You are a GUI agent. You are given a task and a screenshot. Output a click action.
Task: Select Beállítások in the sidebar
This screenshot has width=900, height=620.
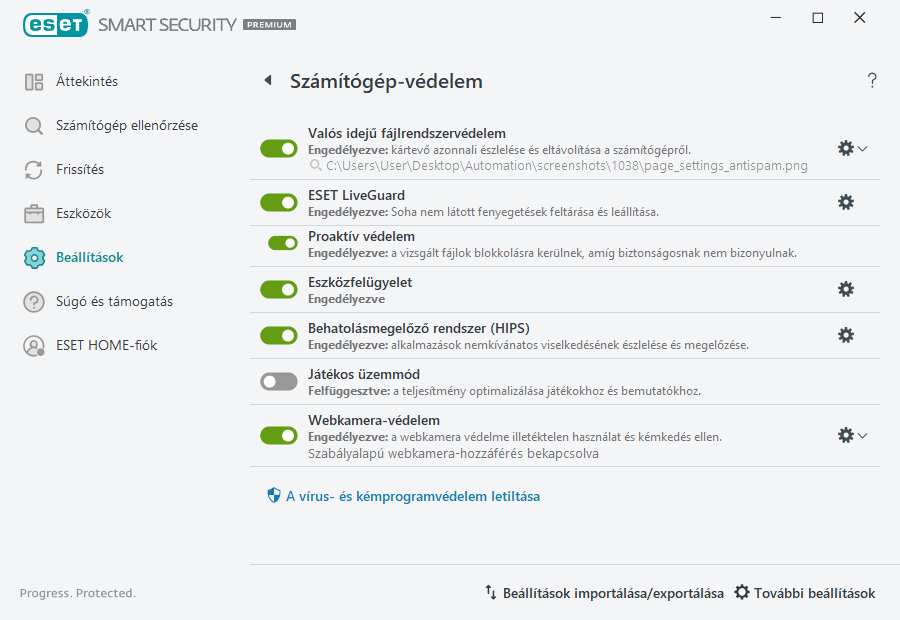[x=88, y=257]
